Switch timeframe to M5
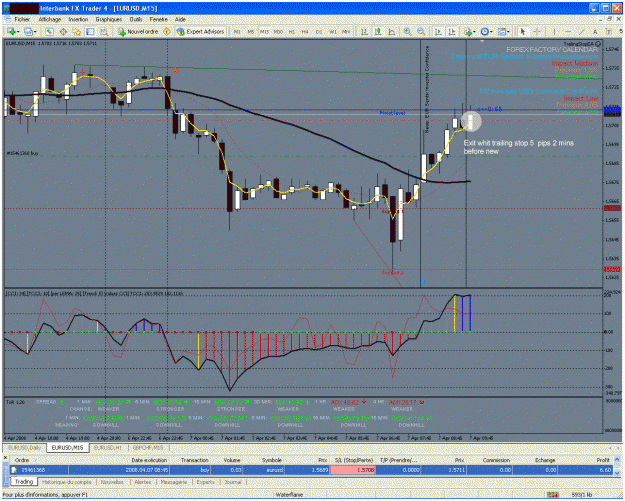625x501 pixels. (251, 32)
